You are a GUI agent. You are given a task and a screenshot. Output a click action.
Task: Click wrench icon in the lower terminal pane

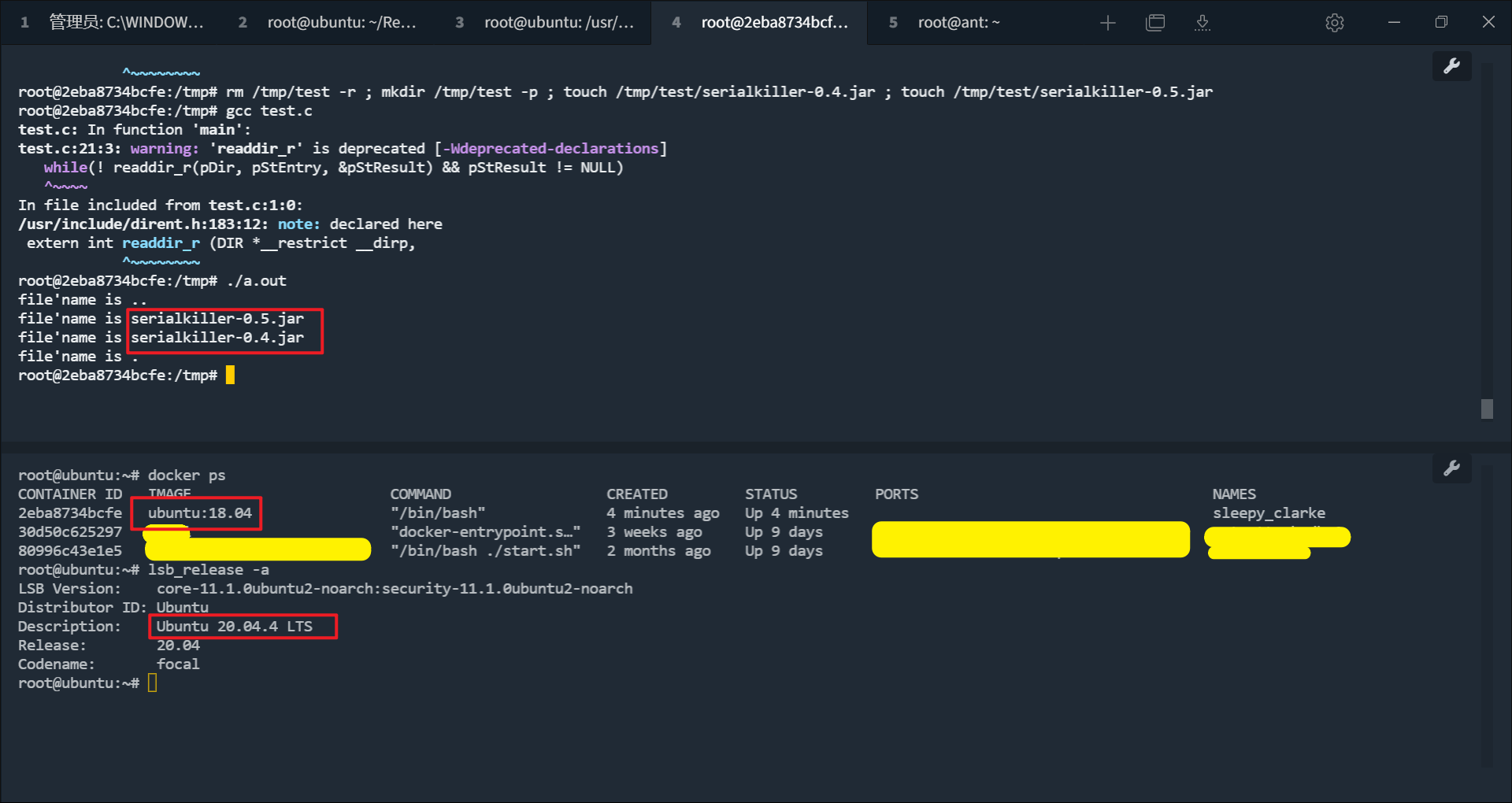point(1452,469)
